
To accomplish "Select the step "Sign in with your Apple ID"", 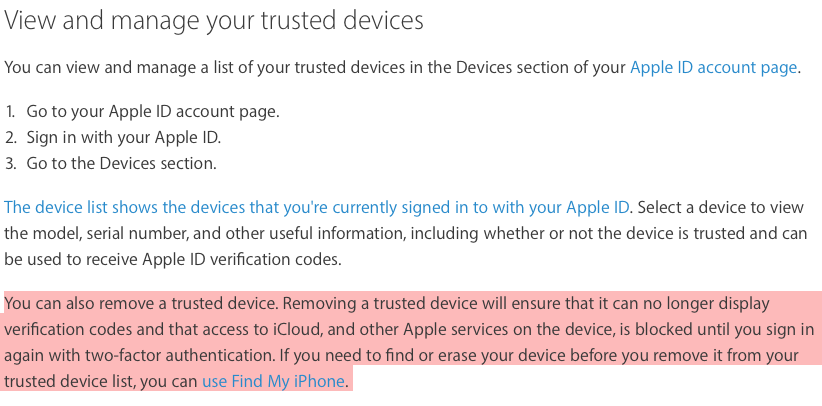I will pos(123,137).
